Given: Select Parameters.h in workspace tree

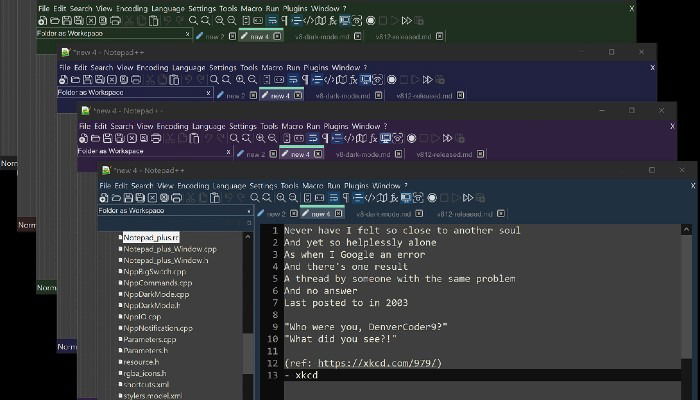Looking at the screenshot, I should (146, 350).
